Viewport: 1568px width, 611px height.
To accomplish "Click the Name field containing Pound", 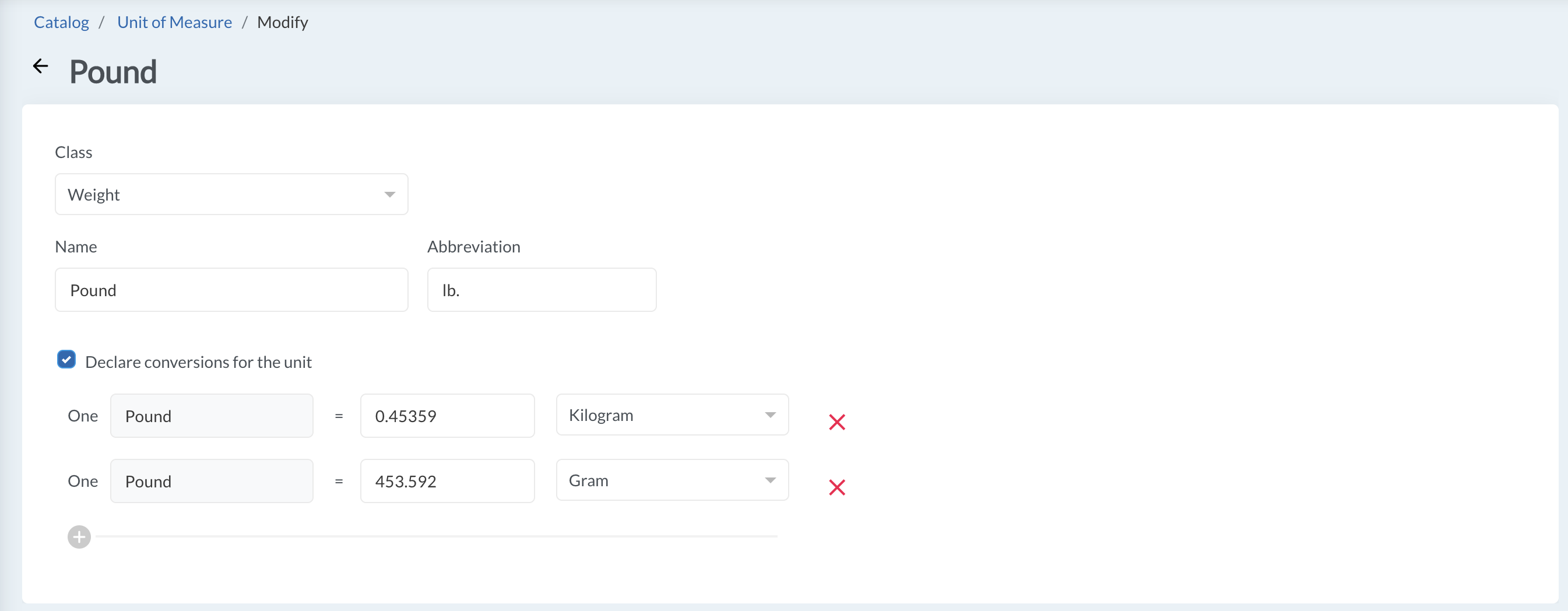I will (x=231, y=290).
